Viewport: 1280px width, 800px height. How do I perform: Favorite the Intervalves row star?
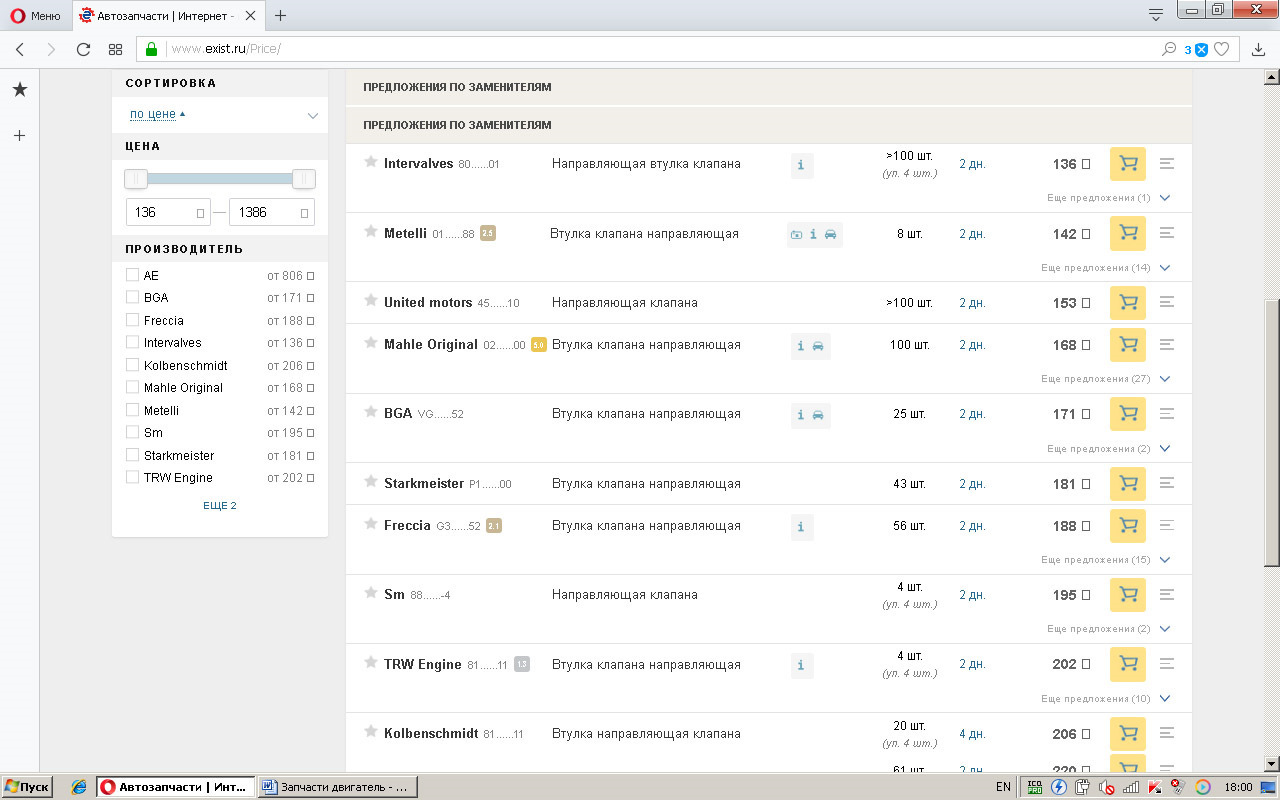coord(371,162)
